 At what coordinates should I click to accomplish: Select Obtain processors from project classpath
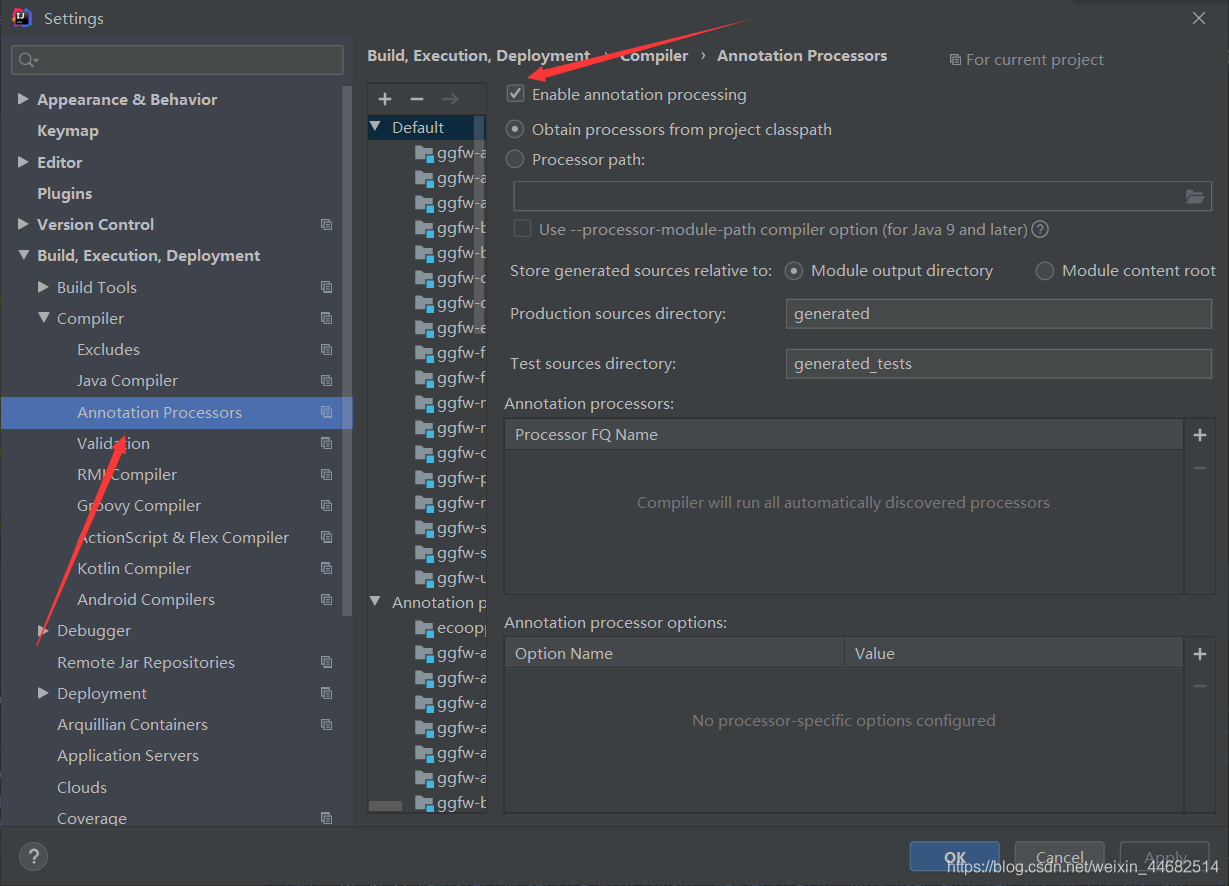tap(515, 129)
